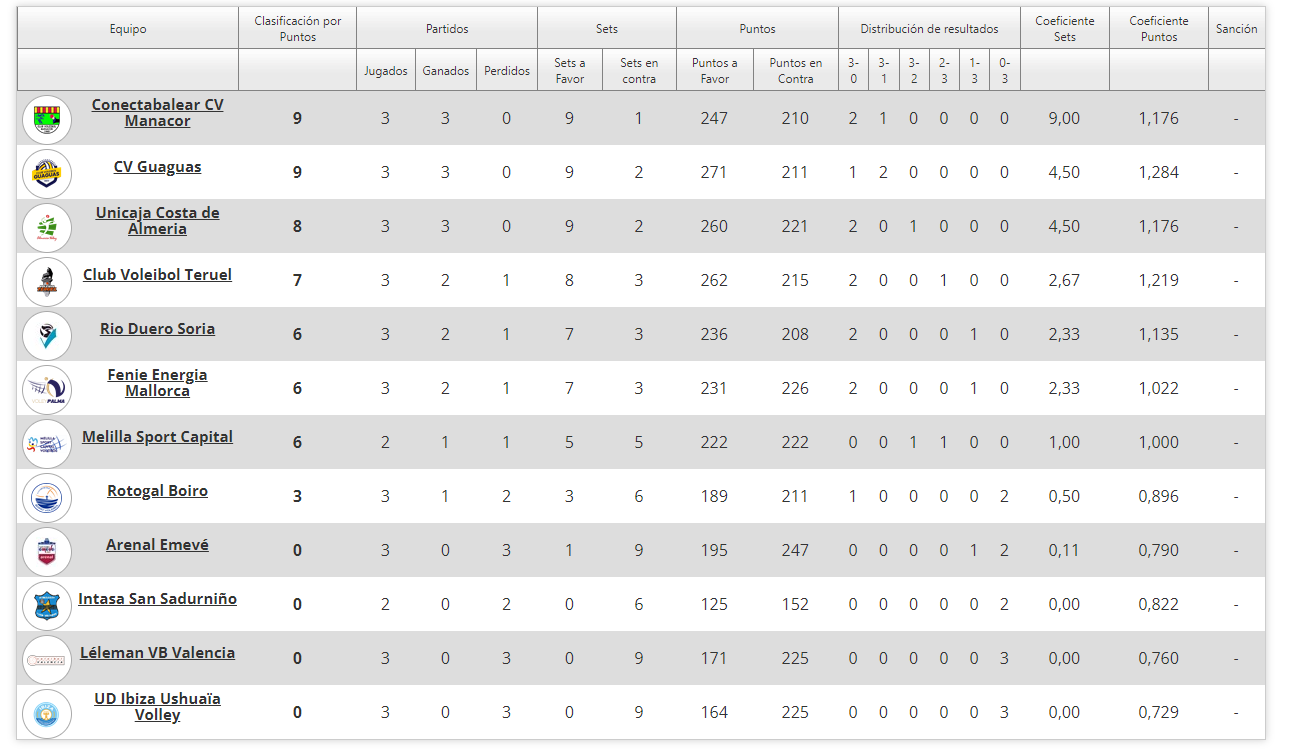This screenshot has height=752, width=1297.
Task: Click Unicaja classification points value 8
Action: click(297, 227)
